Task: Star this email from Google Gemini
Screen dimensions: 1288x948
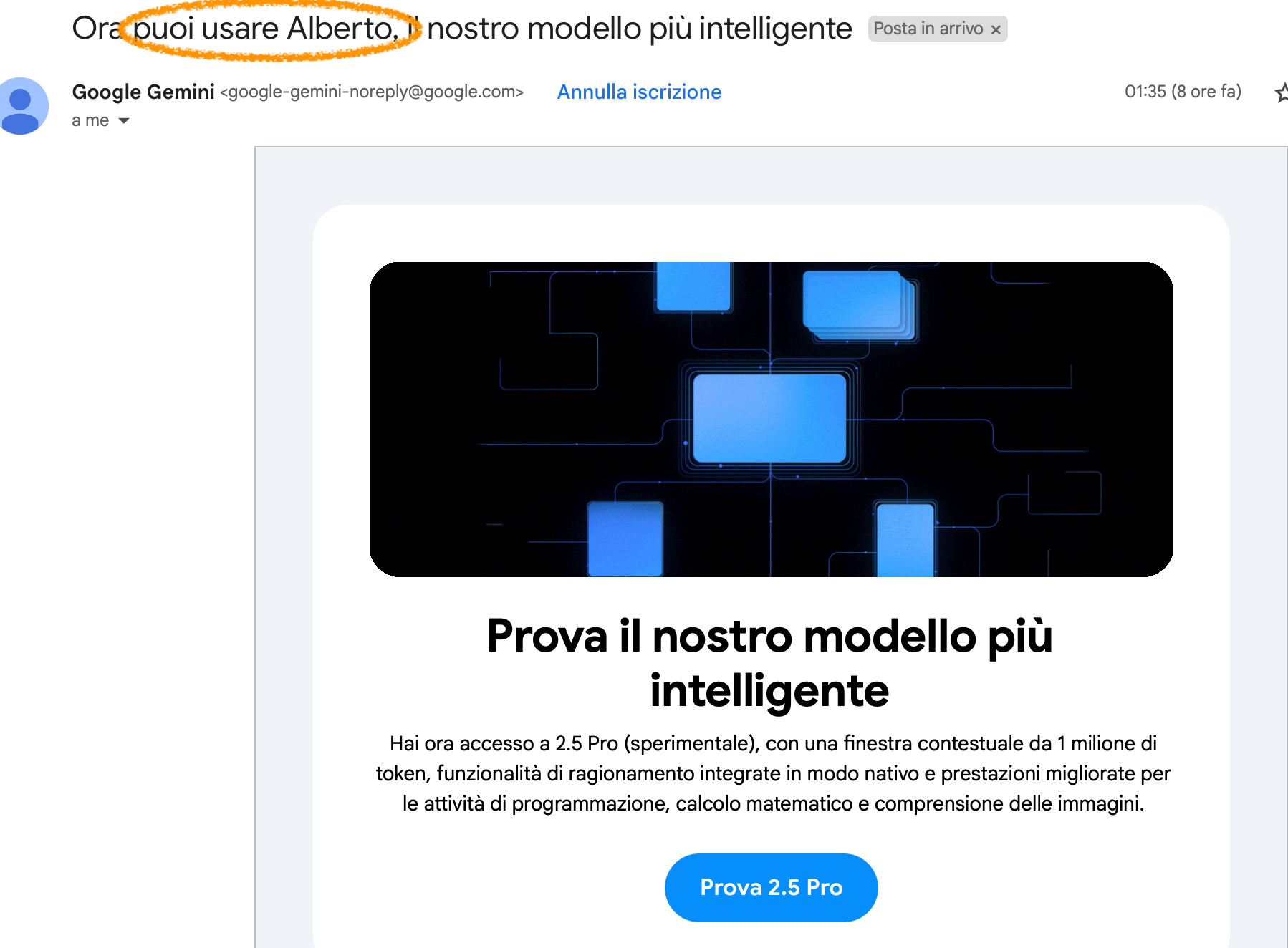Action: 1281,92
